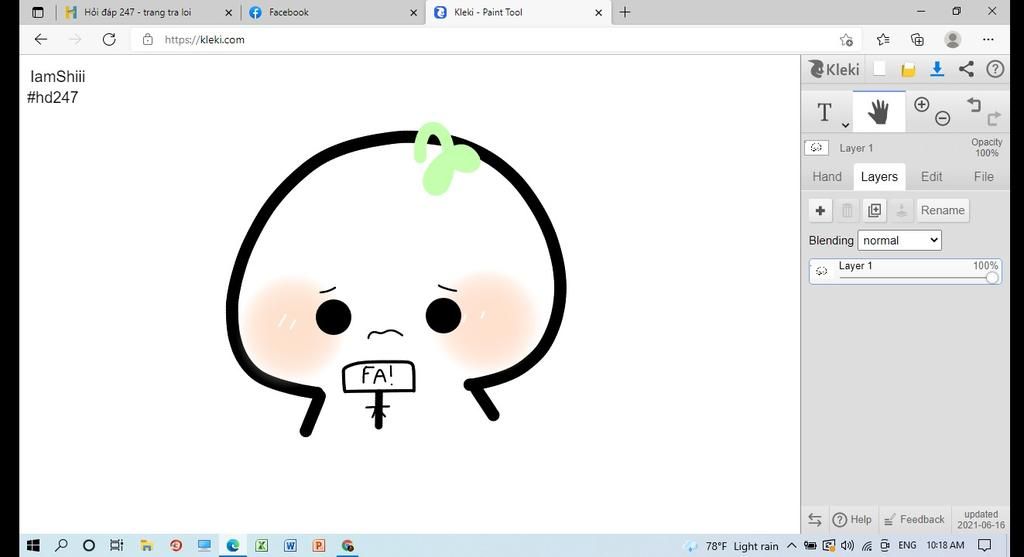Toggle the left/right panel swap arrows
The width and height of the screenshot is (1024, 557).
click(815, 520)
